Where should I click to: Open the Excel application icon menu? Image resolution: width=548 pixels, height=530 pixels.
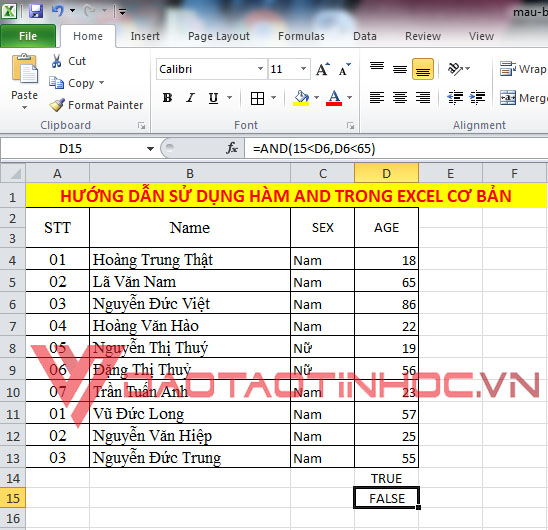(9, 11)
